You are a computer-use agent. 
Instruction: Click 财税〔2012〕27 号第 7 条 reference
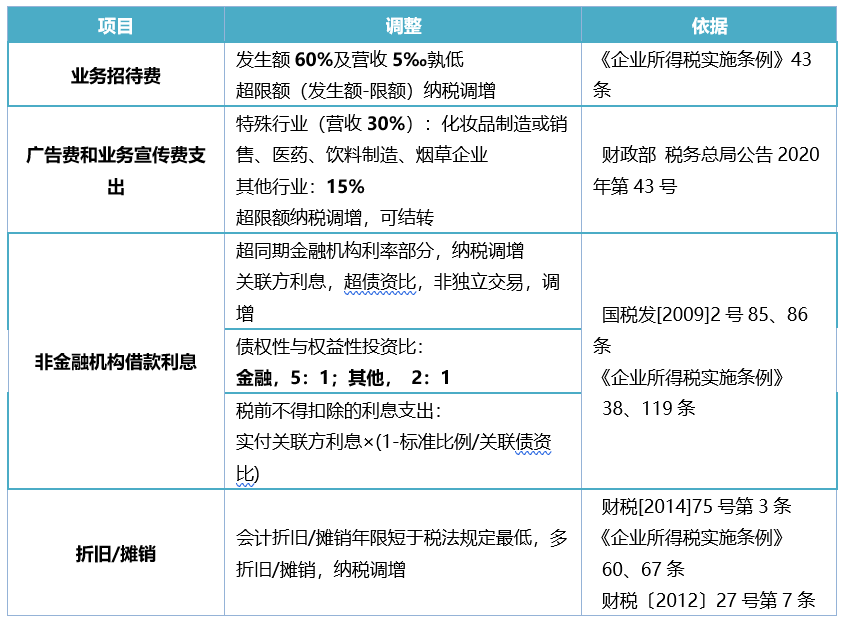coord(708,600)
